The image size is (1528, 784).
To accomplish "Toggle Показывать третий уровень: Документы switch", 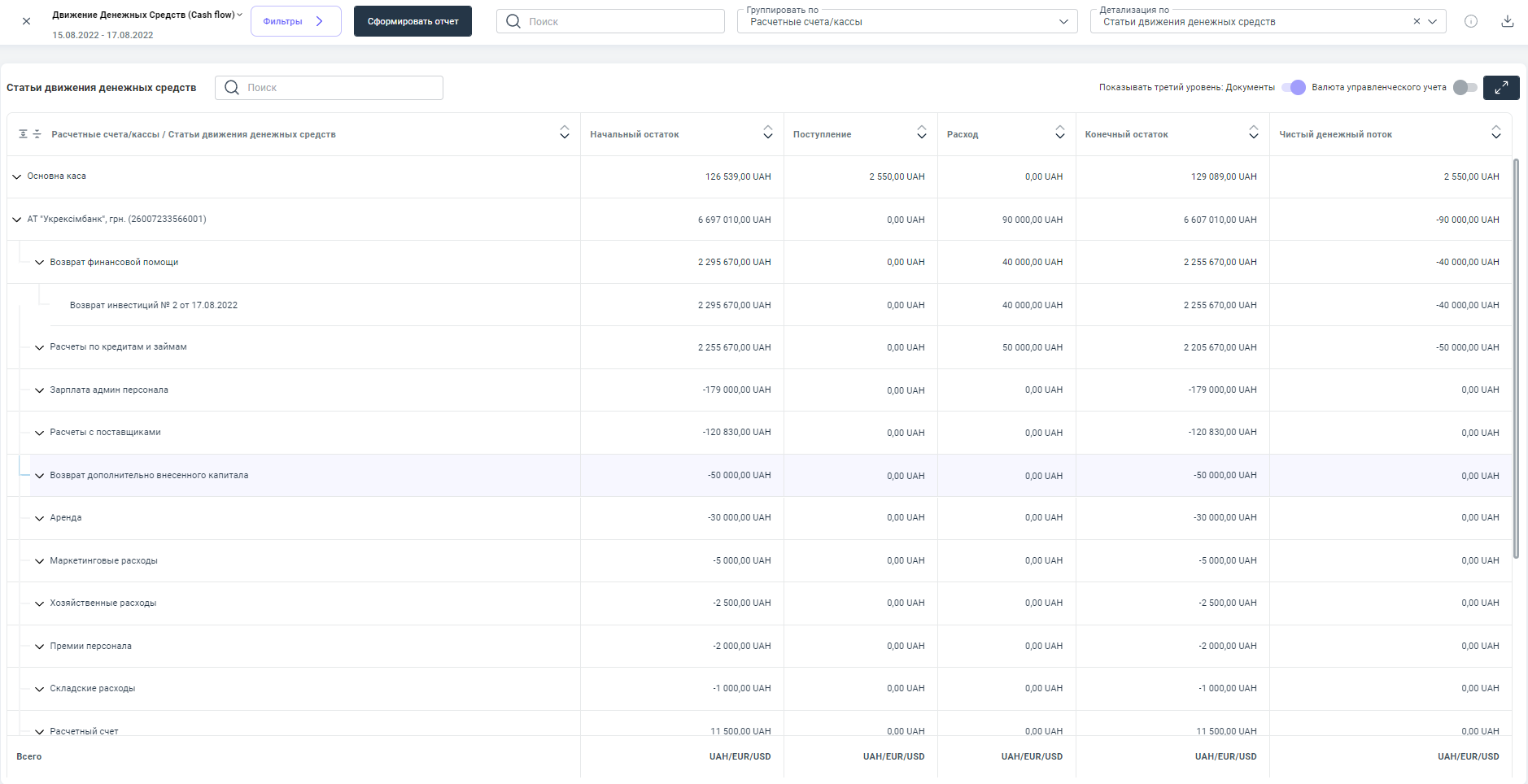I will [x=1293, y=87].
